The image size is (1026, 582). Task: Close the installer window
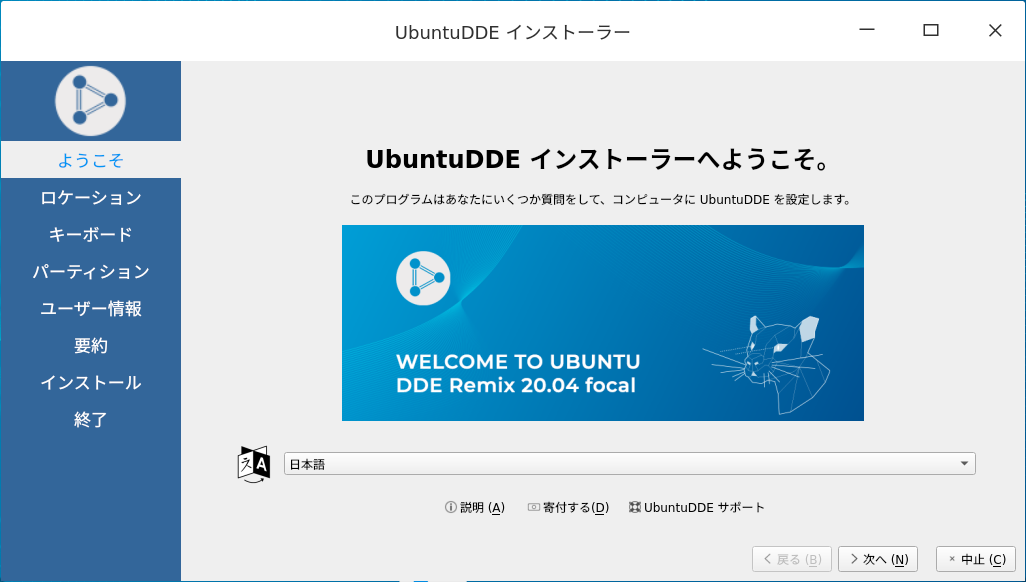coord(995,30)
